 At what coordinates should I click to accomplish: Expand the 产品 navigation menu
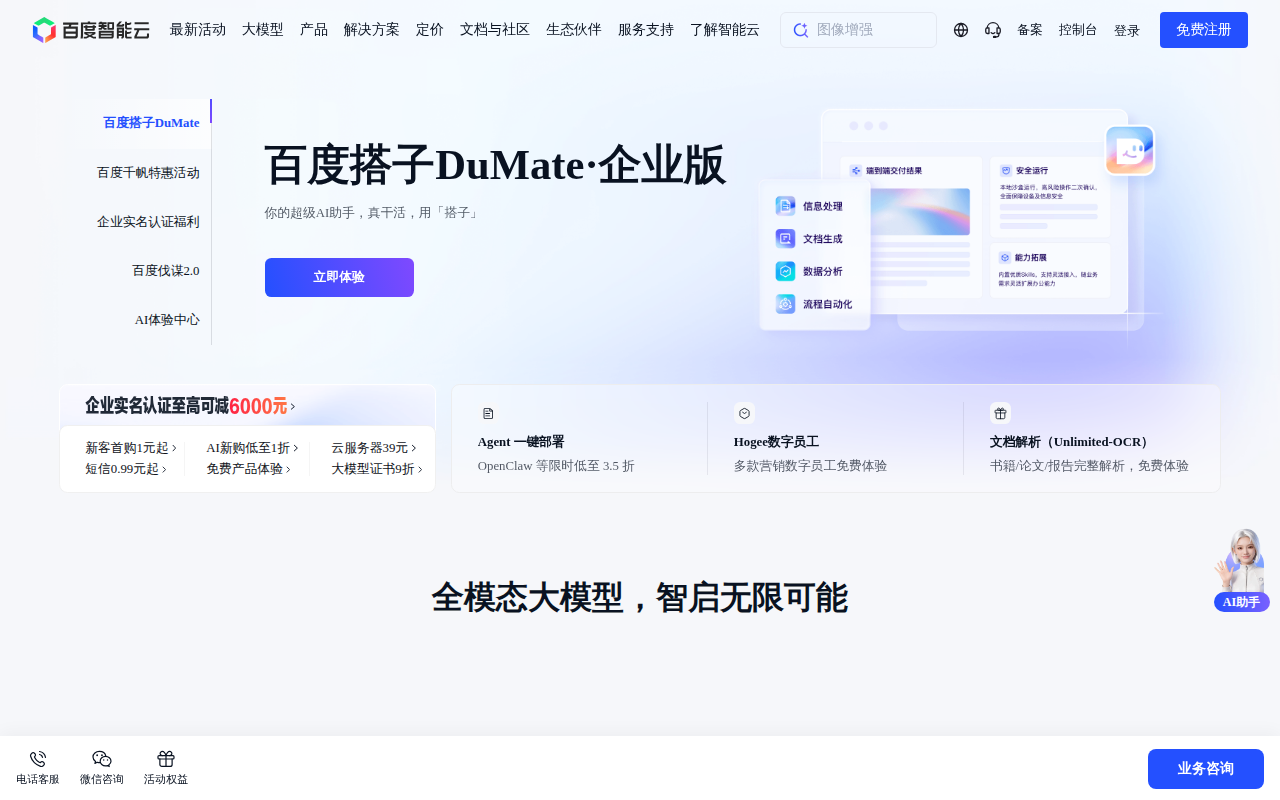[314, 30]
